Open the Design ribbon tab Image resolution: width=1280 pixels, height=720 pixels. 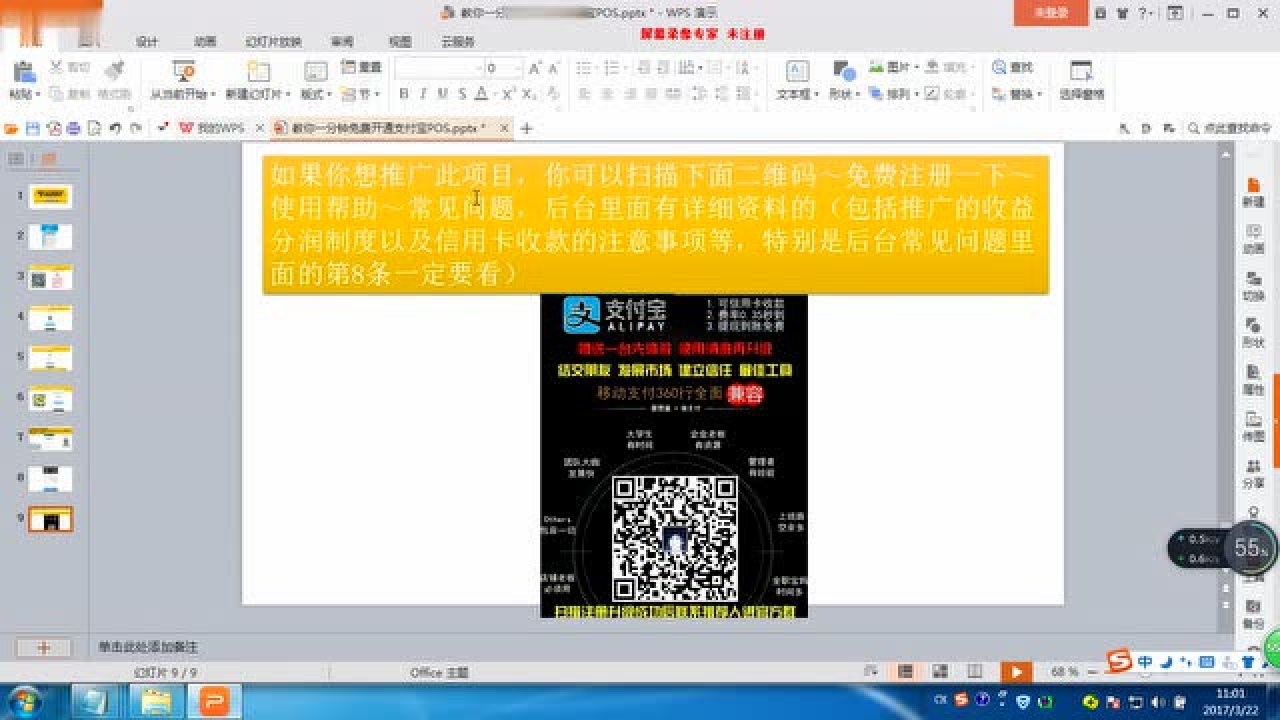tap(147, 42)
